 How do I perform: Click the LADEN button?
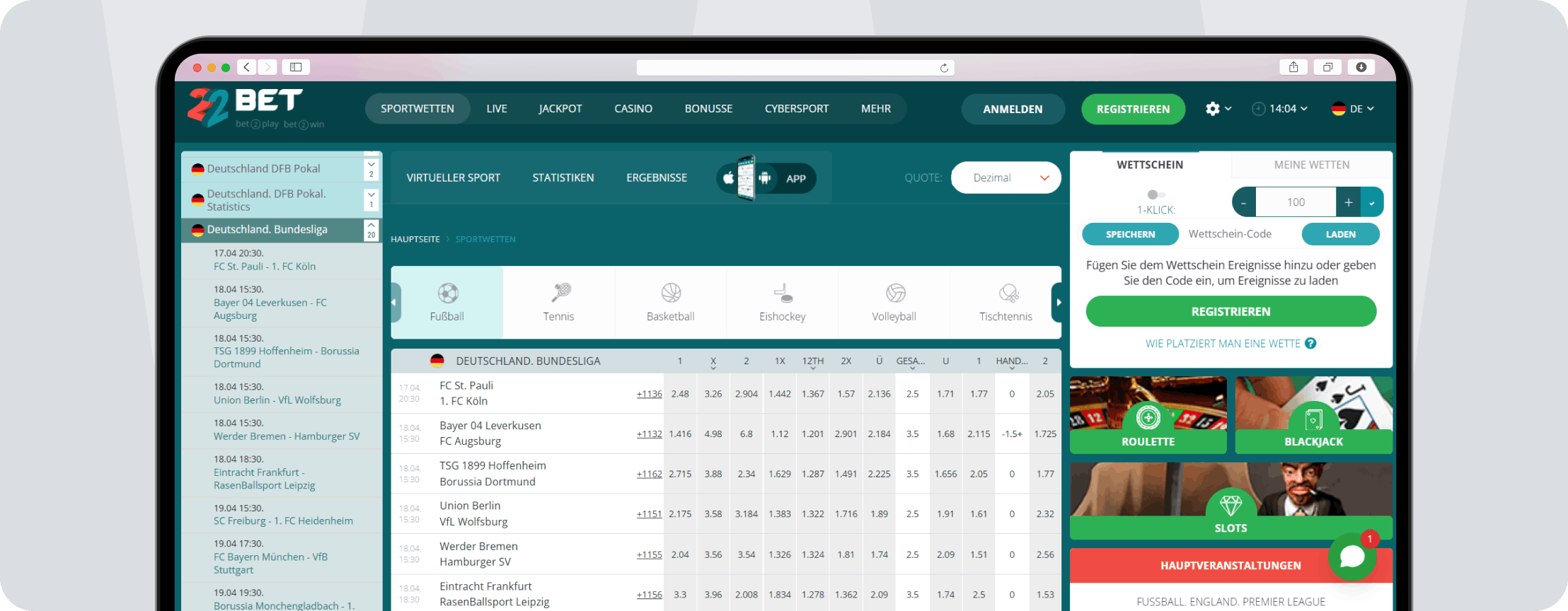pos(1341,234)
